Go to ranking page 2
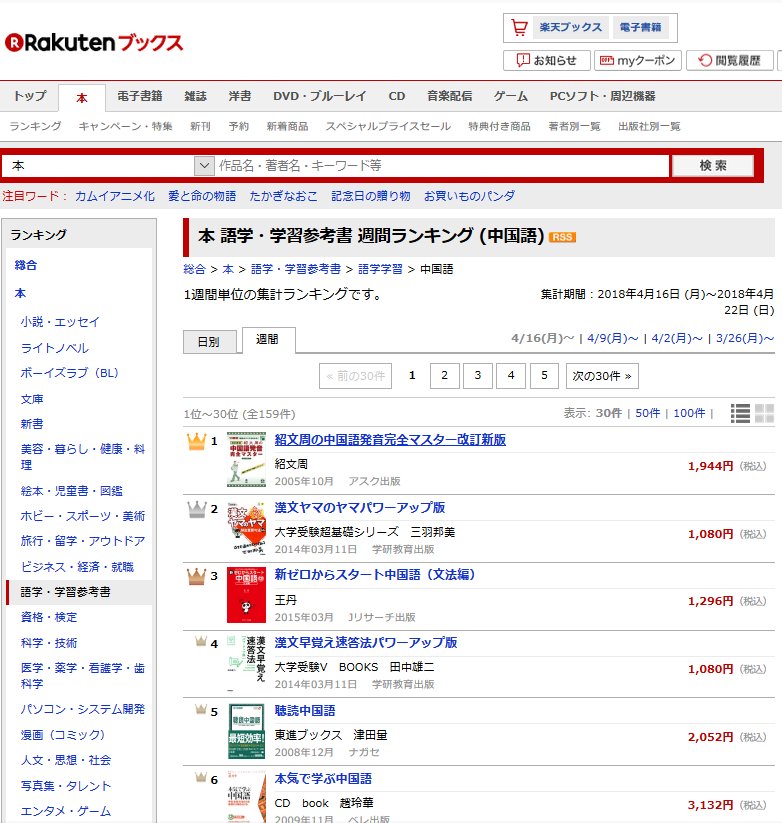 [445, 376]
